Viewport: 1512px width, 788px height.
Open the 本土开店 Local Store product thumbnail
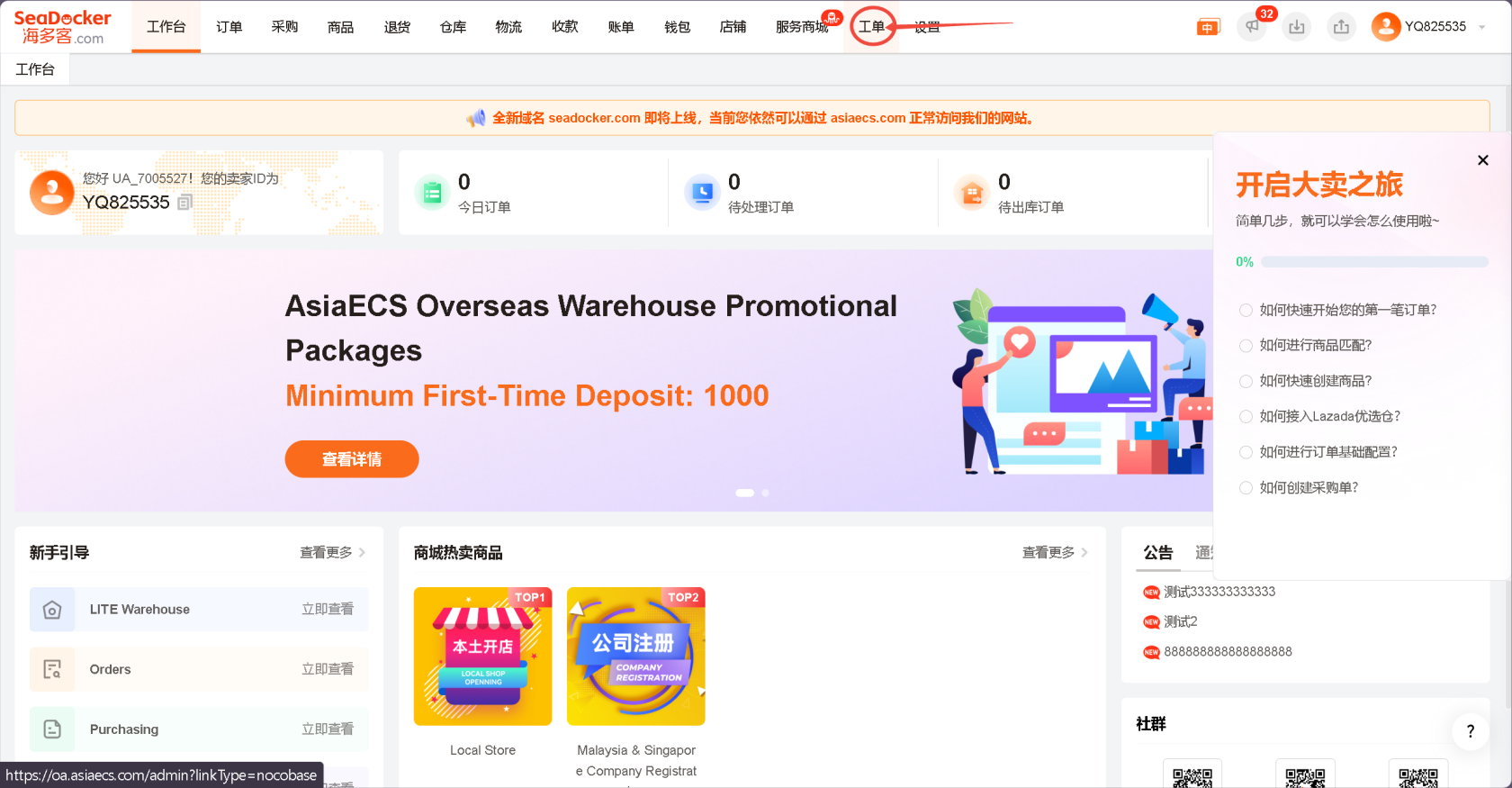coord(483,657)
